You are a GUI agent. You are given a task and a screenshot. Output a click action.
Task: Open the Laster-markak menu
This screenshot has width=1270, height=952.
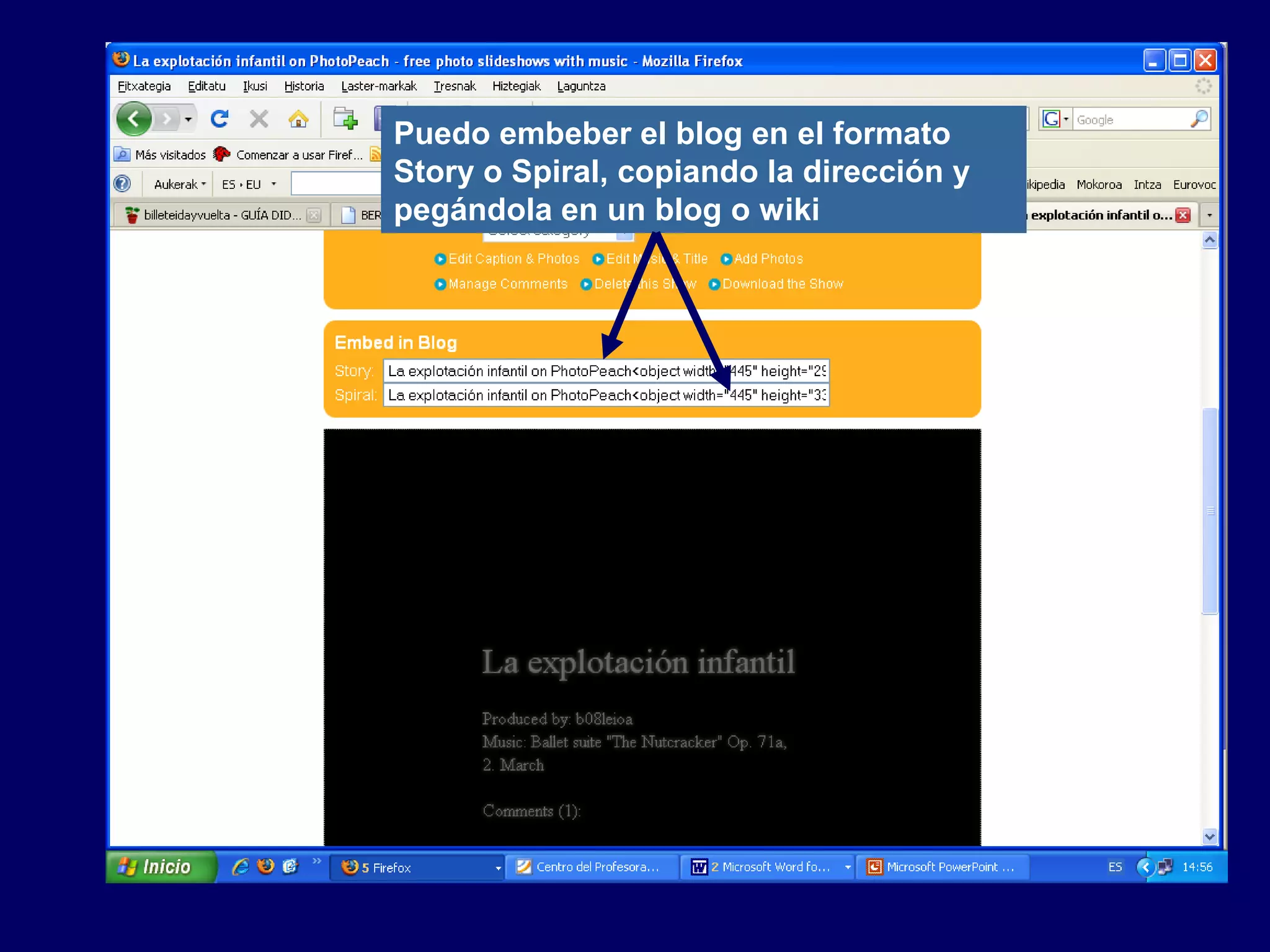click(379, 86)
